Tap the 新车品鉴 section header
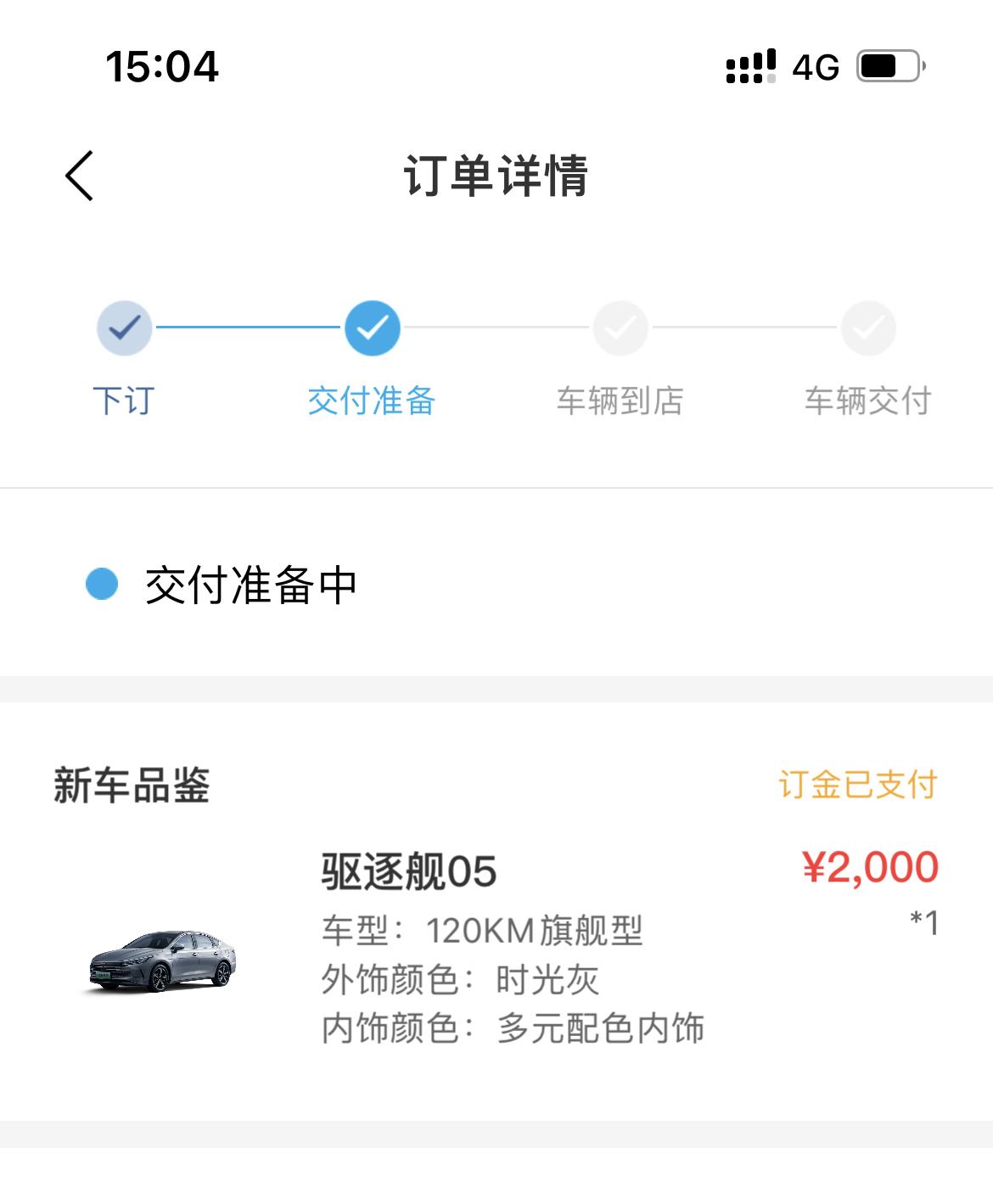The height and width of the screenshot is (1204, 993). click(132, 785)
